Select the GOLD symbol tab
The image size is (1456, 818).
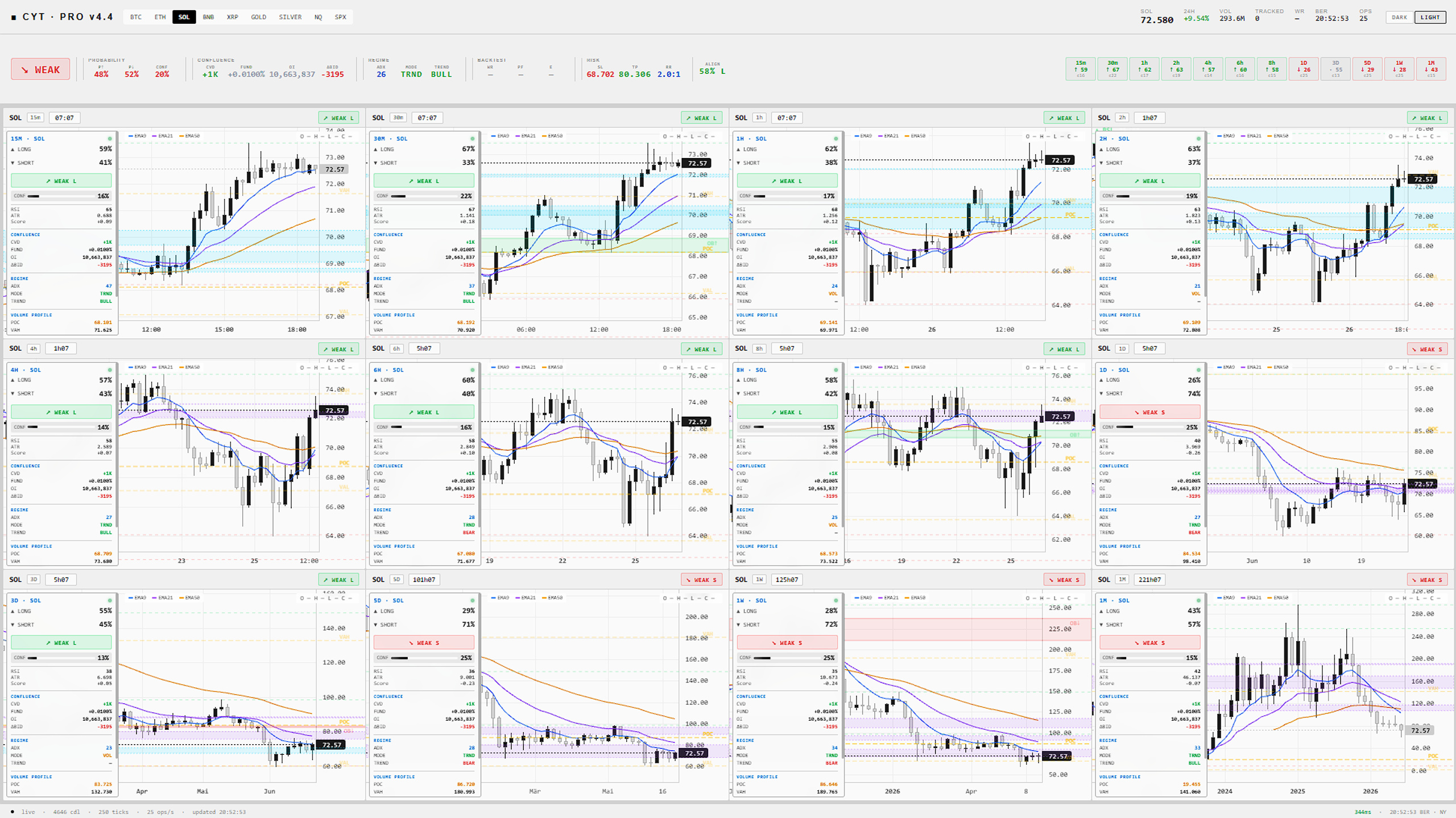[x=258, y=17]
